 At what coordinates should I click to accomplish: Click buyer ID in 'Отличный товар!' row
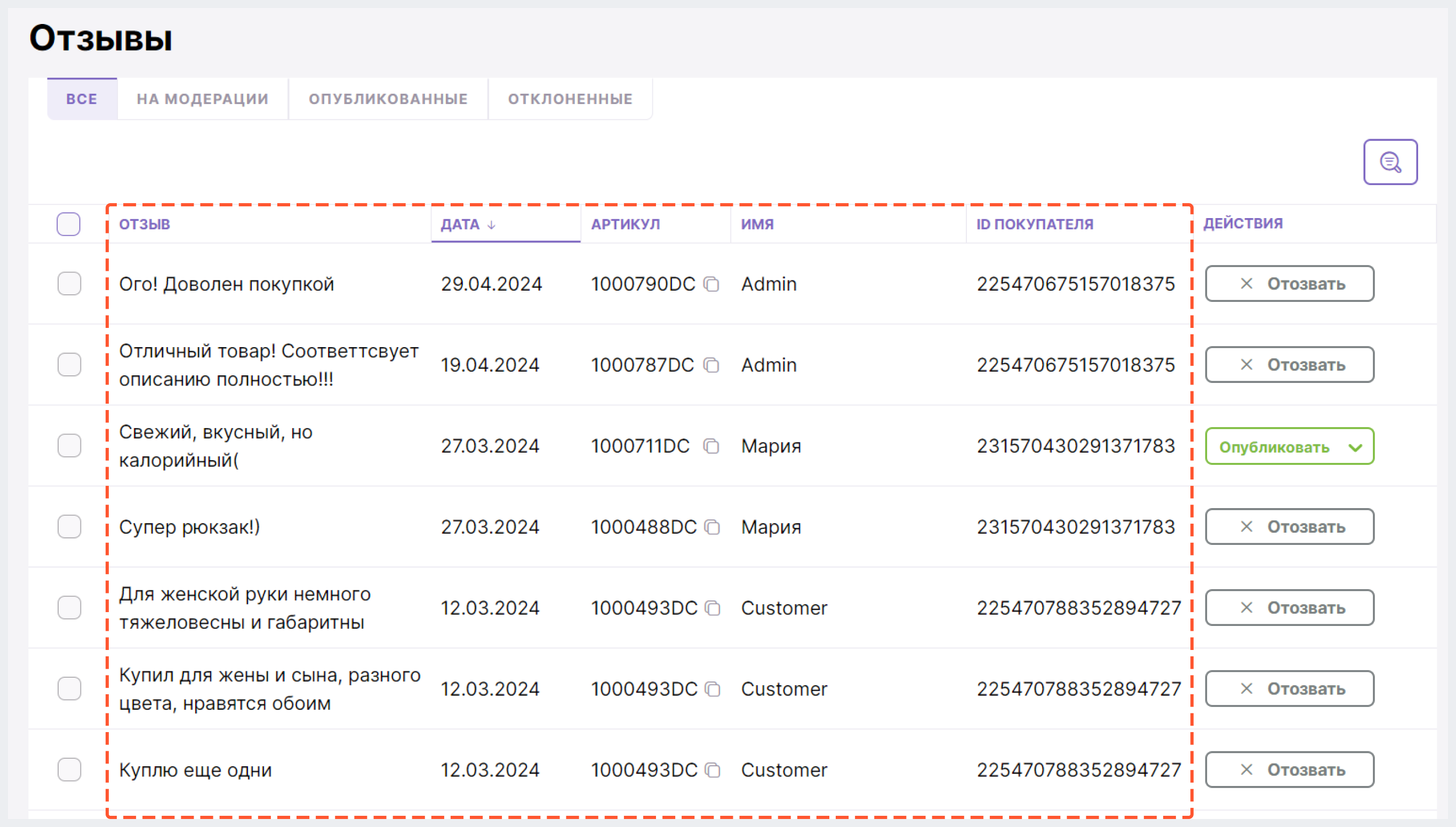(x=1075, y=365)
